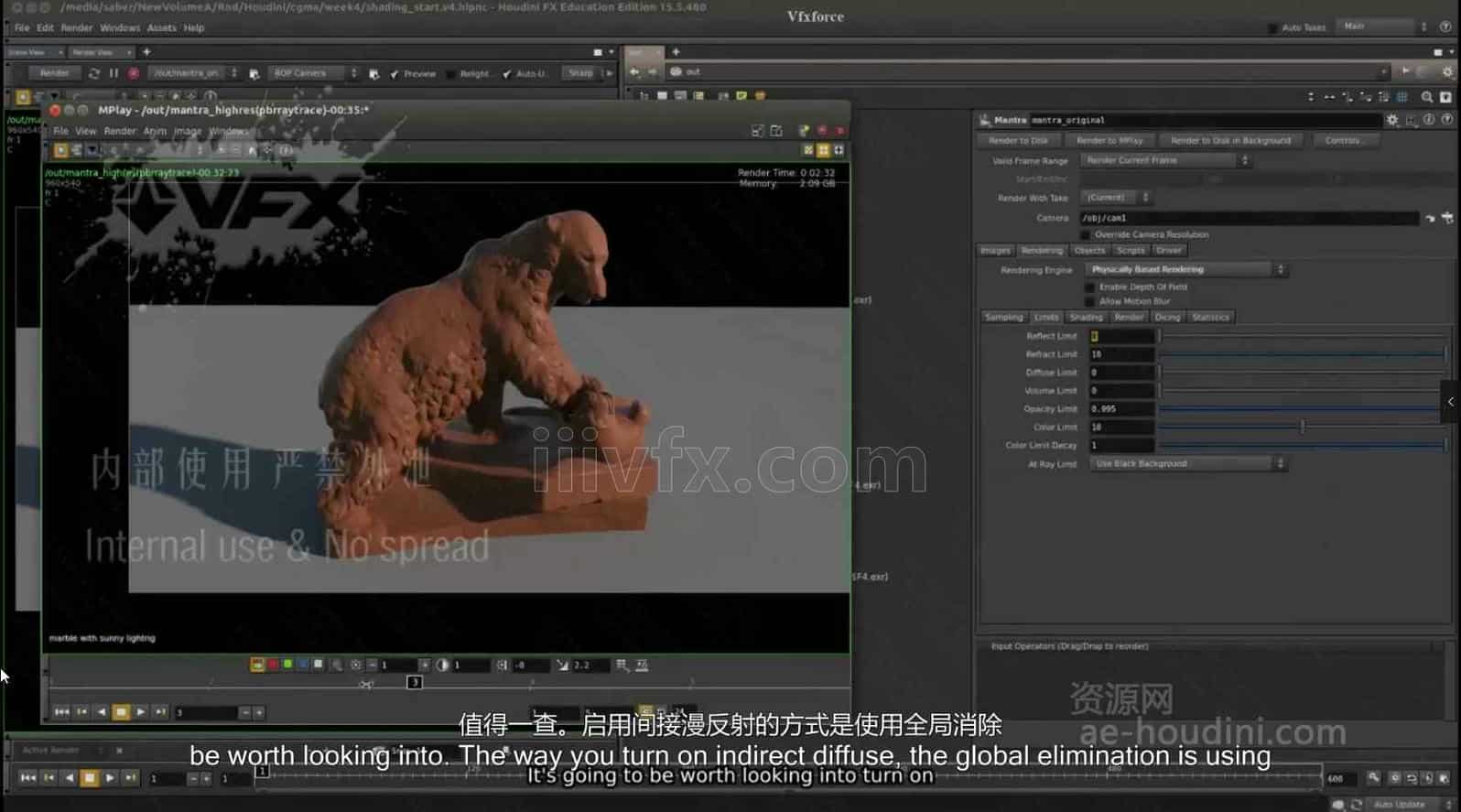Enable Depth Of Field checkbox
The height and width of the screenshot is (812, 1461).
[1089, 287]
